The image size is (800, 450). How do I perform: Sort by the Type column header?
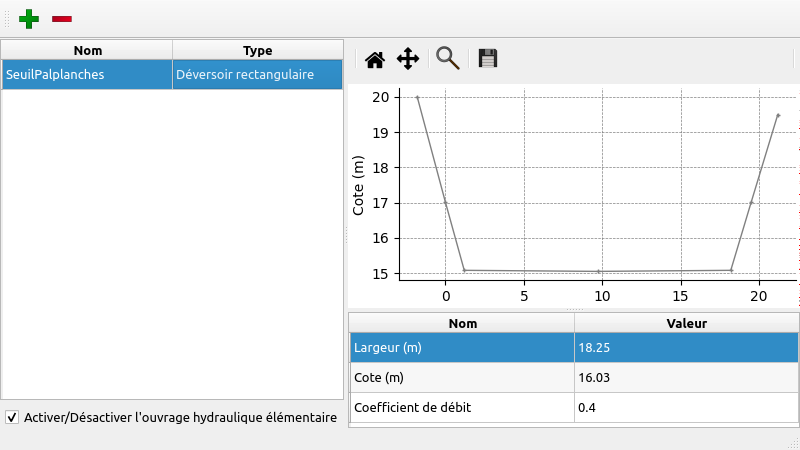(x=257, y=50)
